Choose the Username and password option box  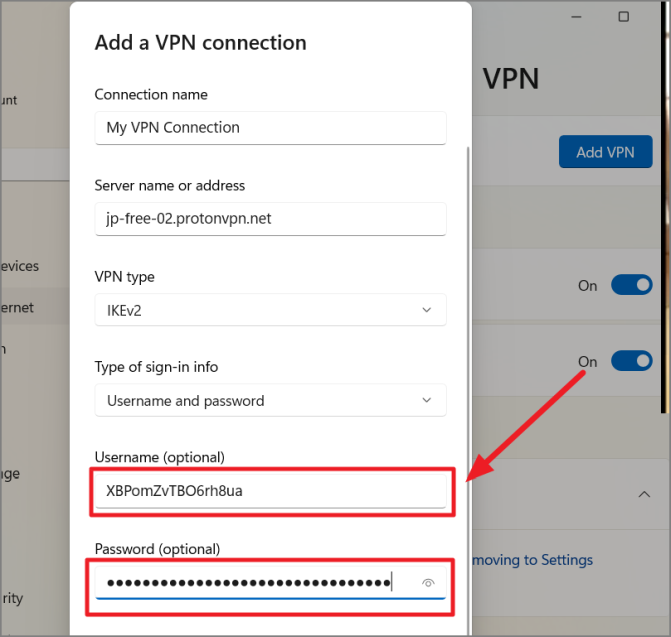(x=270, y=400)
